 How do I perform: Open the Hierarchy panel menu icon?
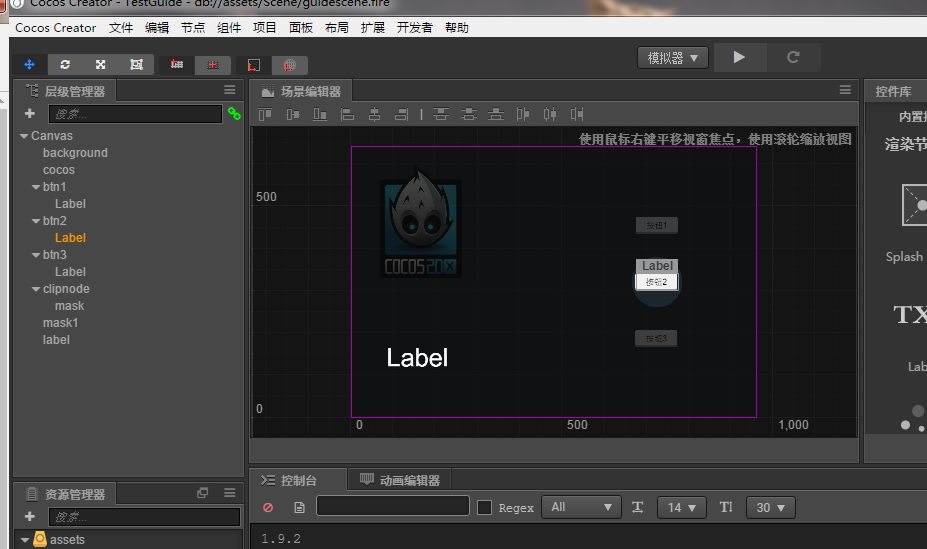click(230, 90)
